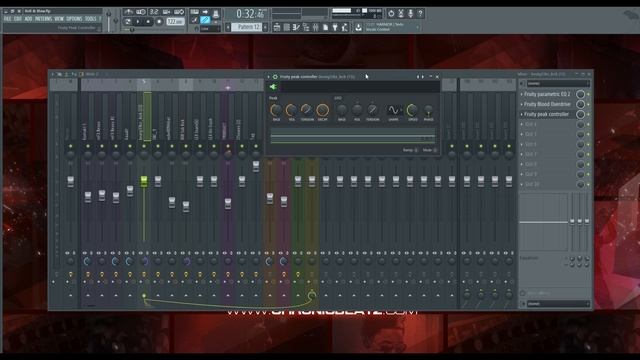Viewport: 640px width, 360px height.
Task: Open the OPTIONS menu
Action: pos(74,19)
